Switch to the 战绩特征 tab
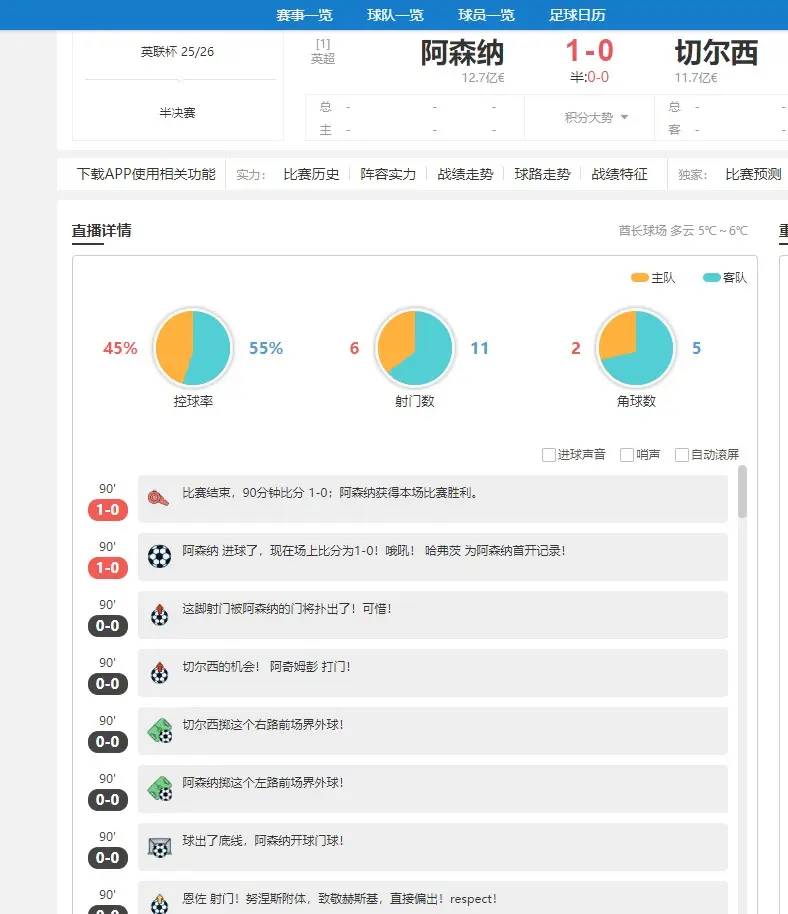788x914 pixels. [x=619, y=174]
